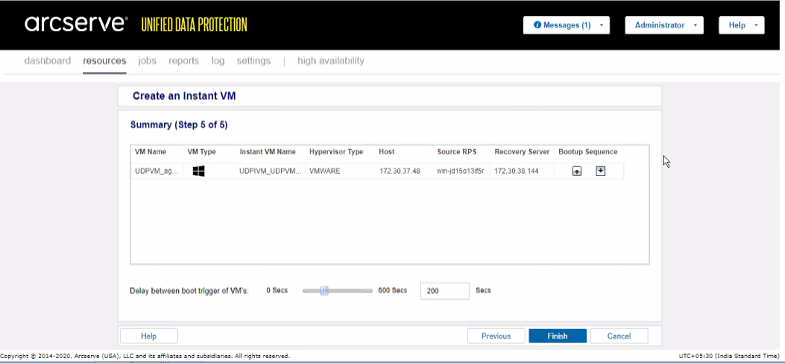
Task: Cancel the Instant VM wizard
Action: (x=619, y=336)
